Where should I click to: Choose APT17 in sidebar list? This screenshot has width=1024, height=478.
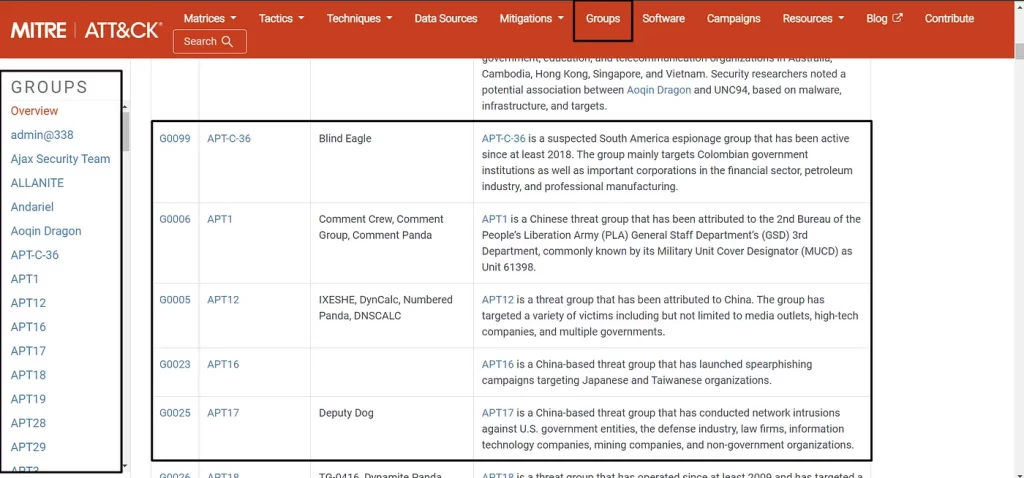[28, 351]
